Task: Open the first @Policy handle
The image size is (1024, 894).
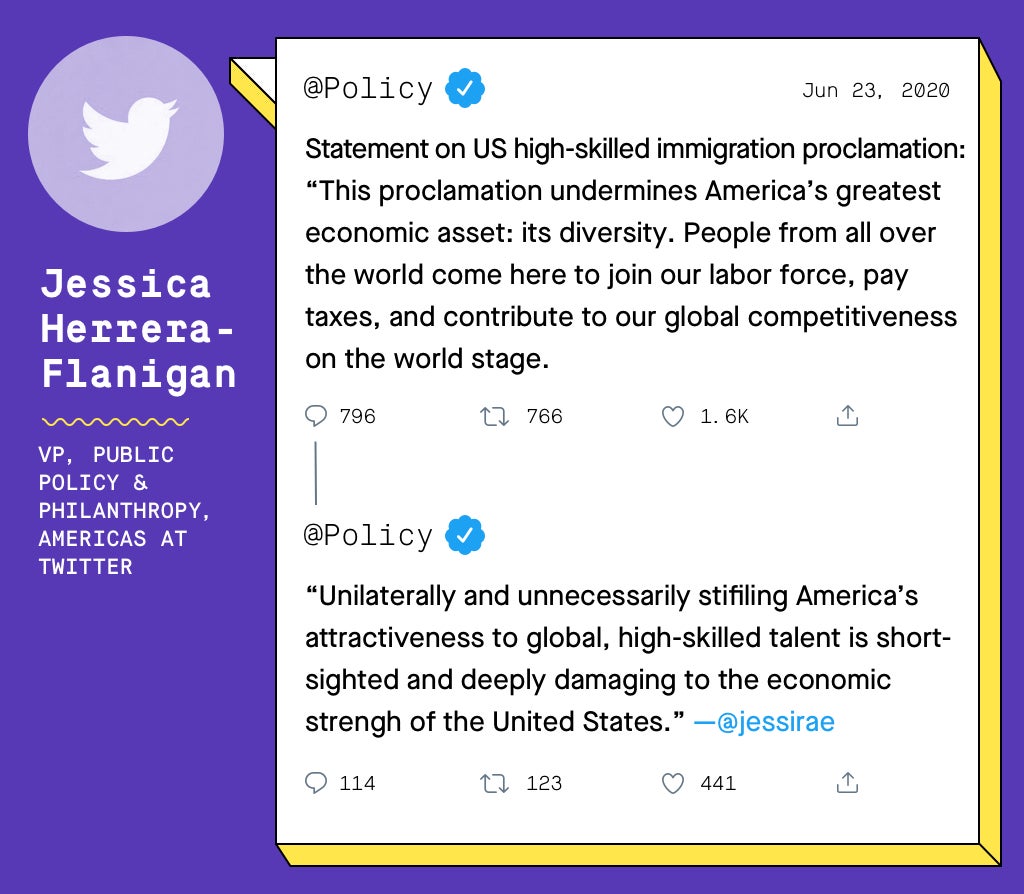Action: click(368, 89)
